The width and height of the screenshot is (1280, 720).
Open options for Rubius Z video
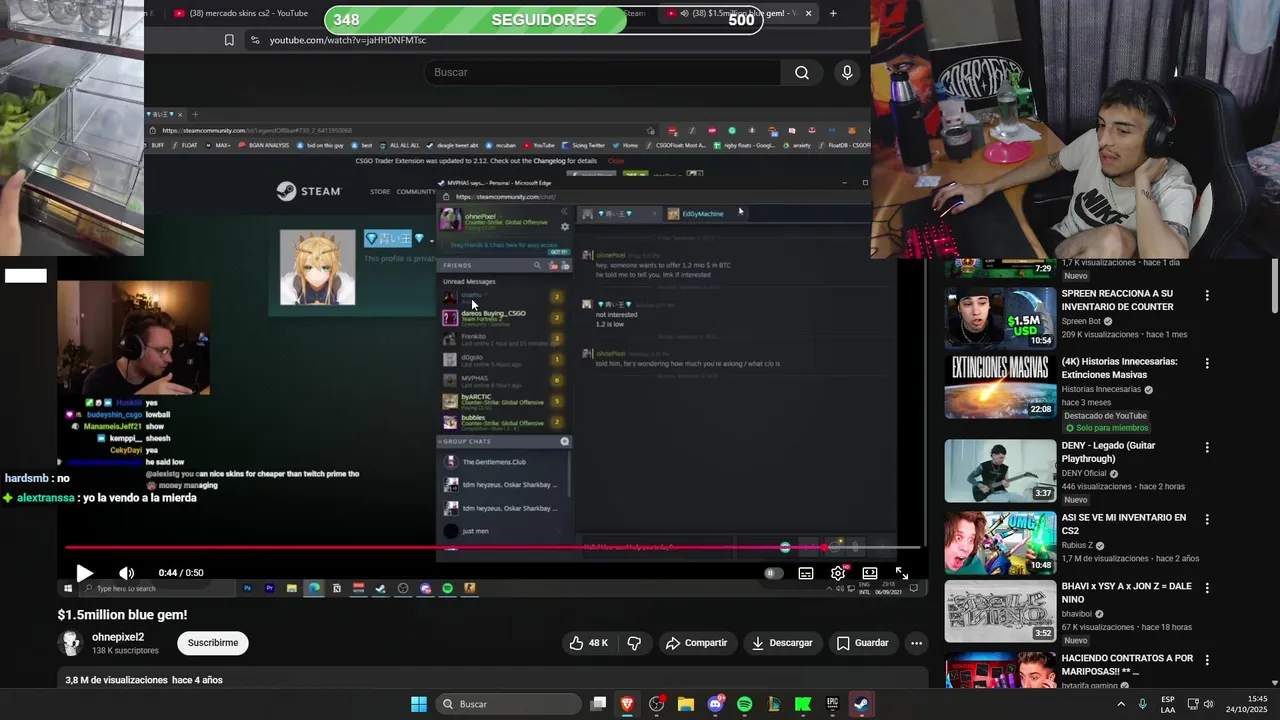coord(1207,520)
